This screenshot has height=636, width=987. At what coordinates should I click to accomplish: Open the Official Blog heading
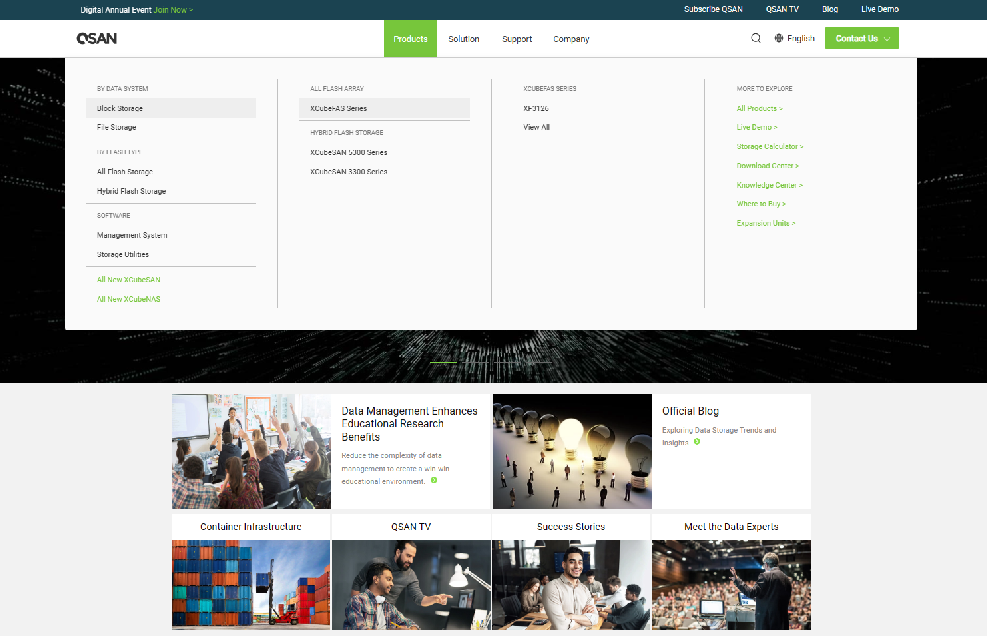point(691,411)
